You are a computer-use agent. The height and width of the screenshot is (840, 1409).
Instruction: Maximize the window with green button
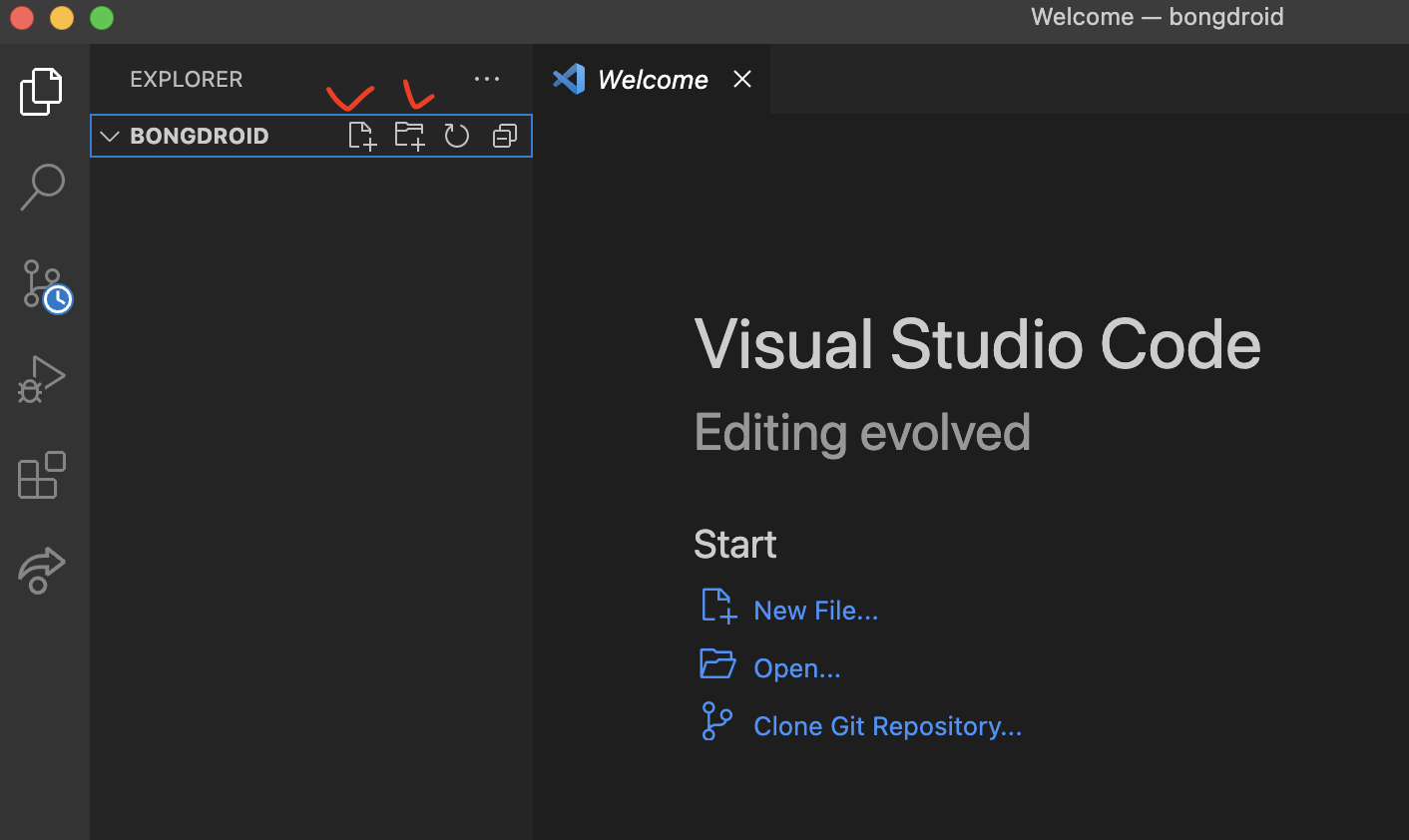102,18
